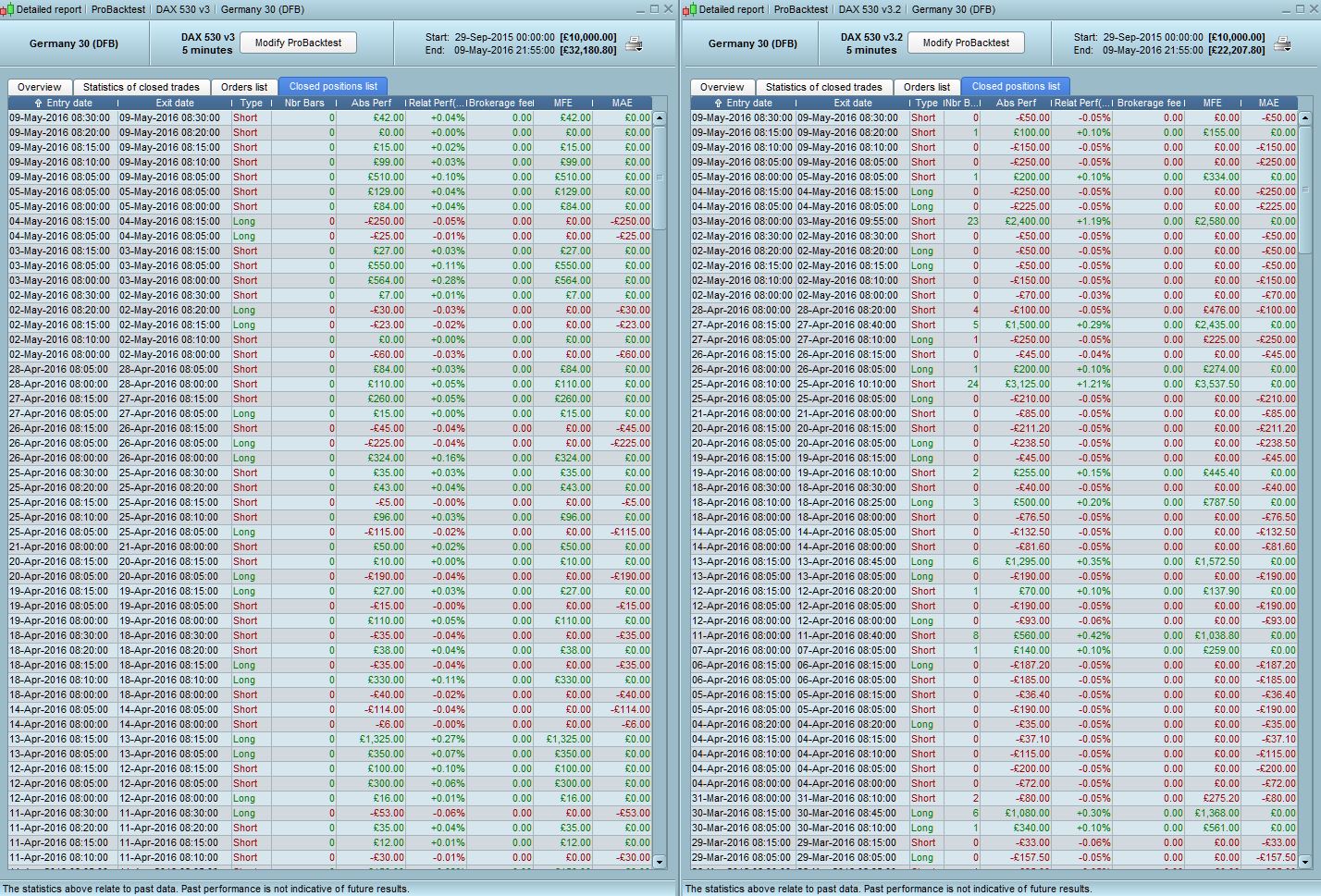Click the DAX 530 v3 5 minutes label
Screen dimensions: 1321x896
tap(207, 43)
